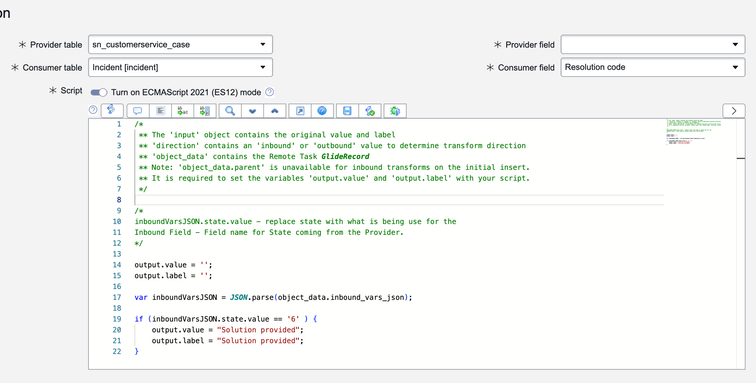
Task: Click the replace icon
Action: (183, 111)
